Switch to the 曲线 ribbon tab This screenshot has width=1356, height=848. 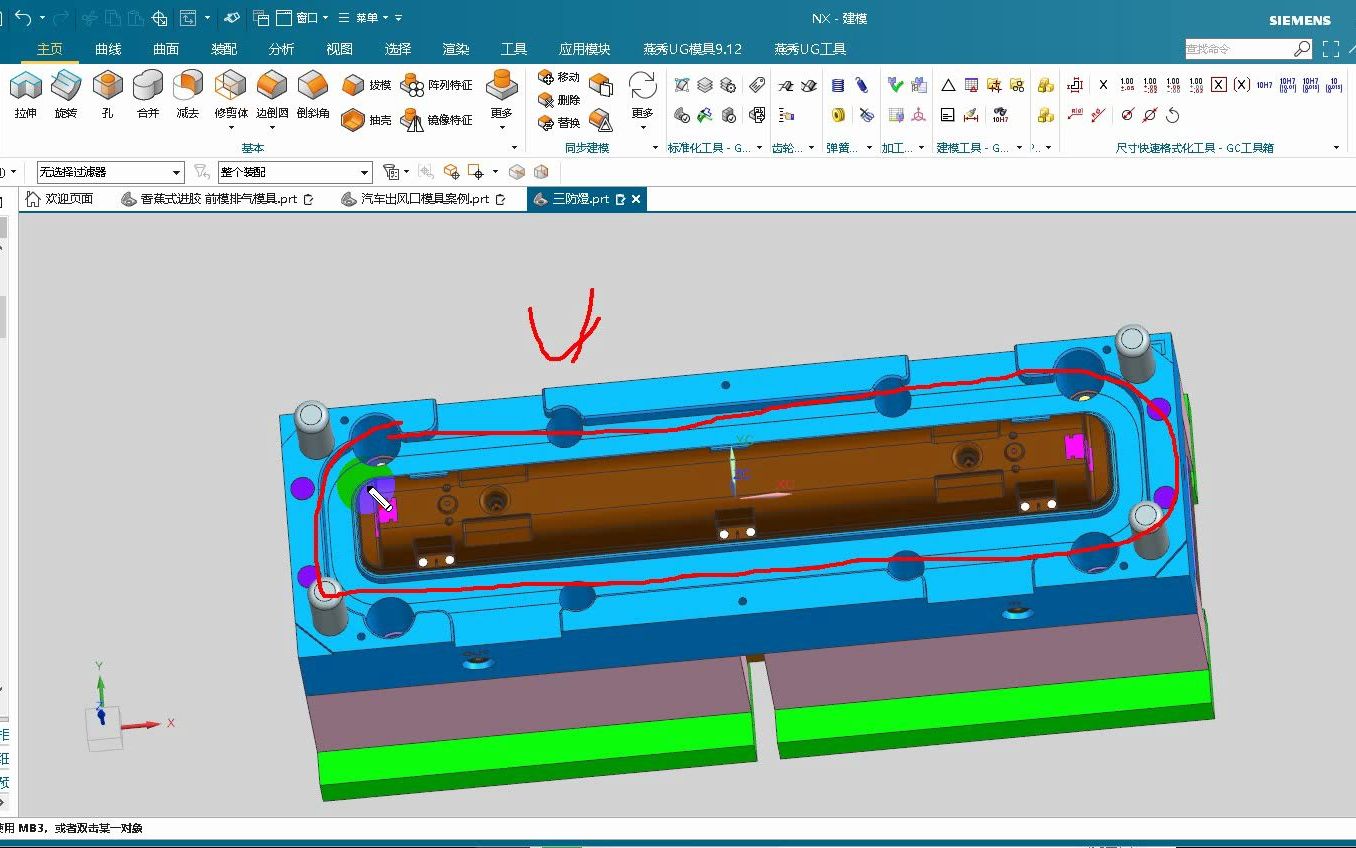(108, 49)
